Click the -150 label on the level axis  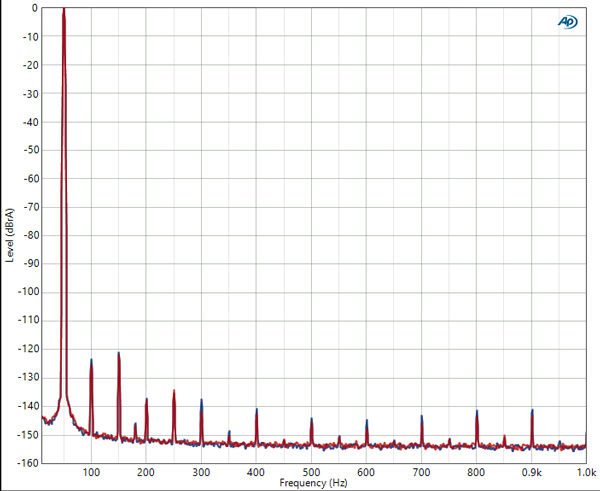coord(28,435)
